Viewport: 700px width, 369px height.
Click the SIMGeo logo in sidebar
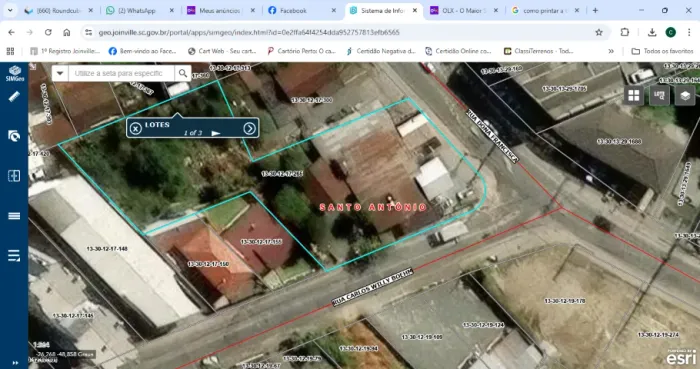pyautogui.click(x=14, y=73)
